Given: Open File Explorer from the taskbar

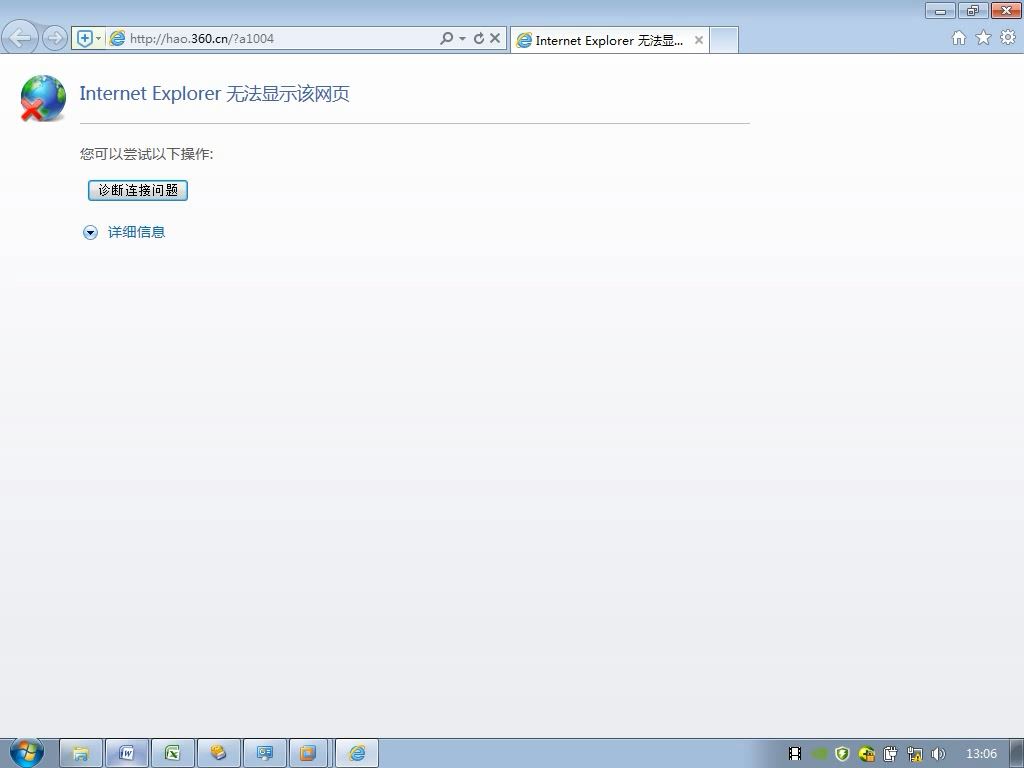Looking at the screenshot, I should 81,754.
